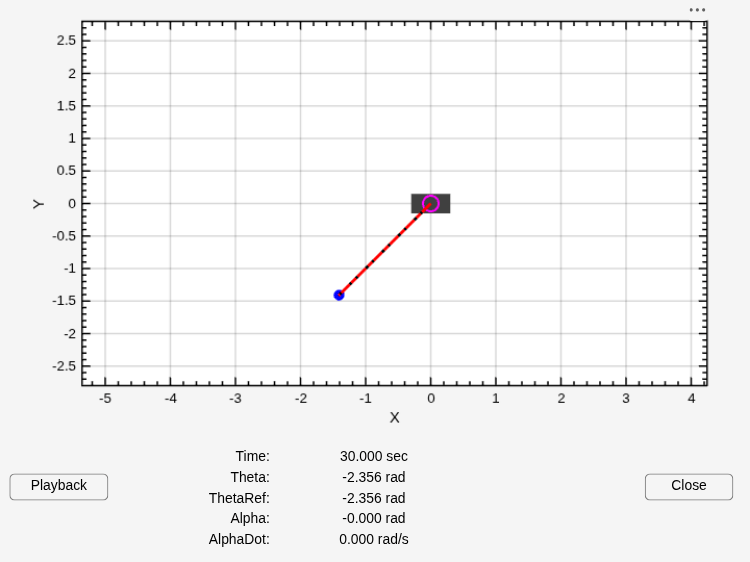Click the magenta pivot circle
Viewport: 750px width, 562px height.
click(x=430, y=203)
